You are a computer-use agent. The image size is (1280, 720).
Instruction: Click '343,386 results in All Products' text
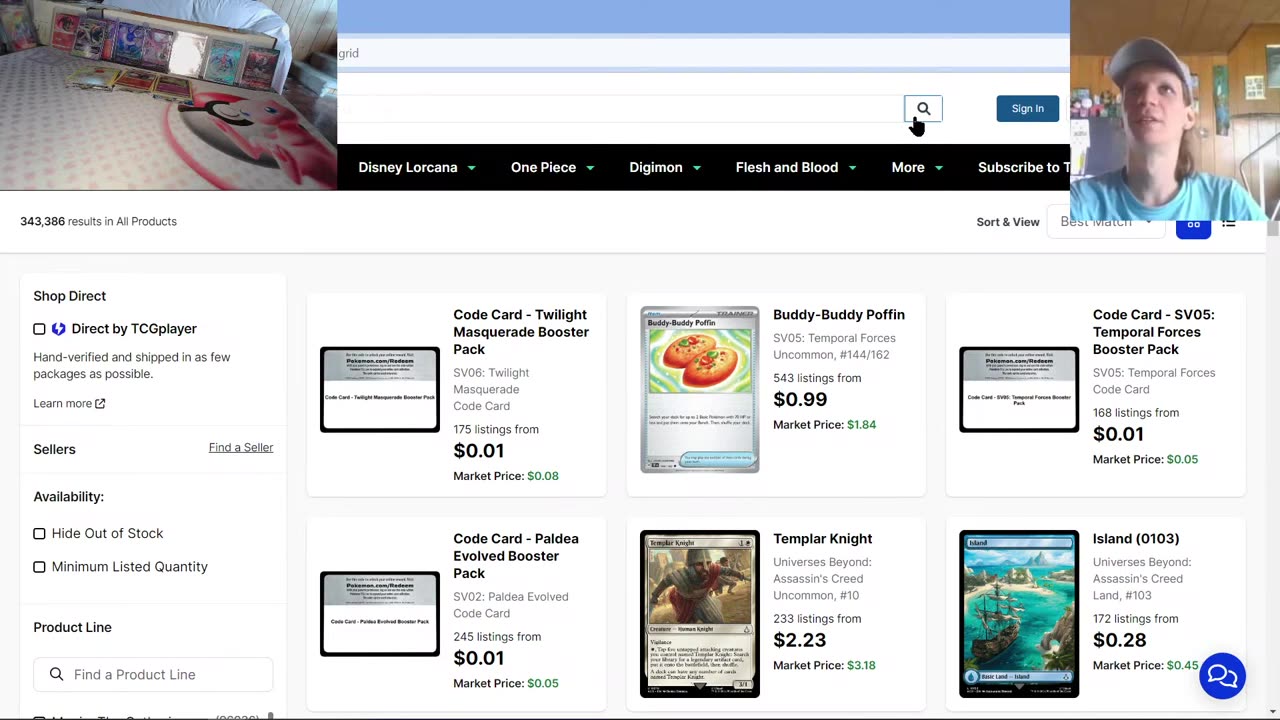click(x=98, y=221)
